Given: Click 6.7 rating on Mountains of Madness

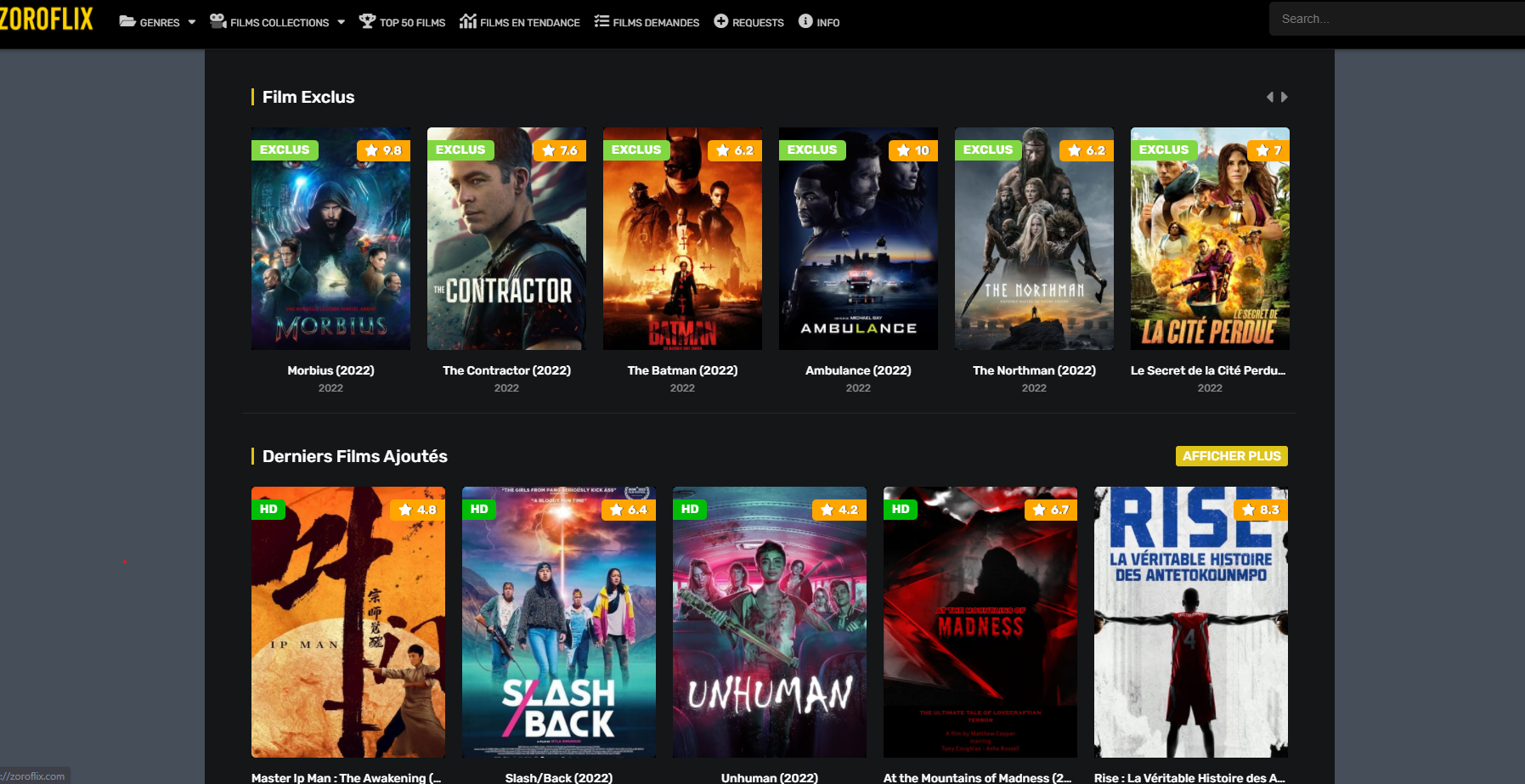Looking at the screenshot, I should coord(1050,510).
